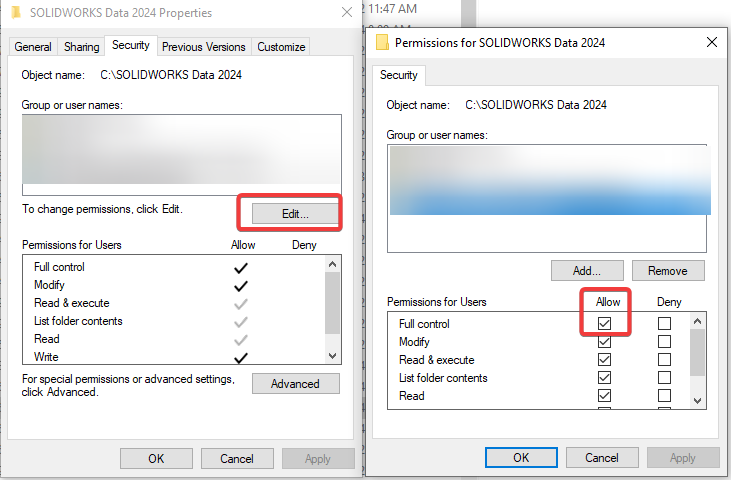Click Cancel in Properties window

(x=237, y=459)
